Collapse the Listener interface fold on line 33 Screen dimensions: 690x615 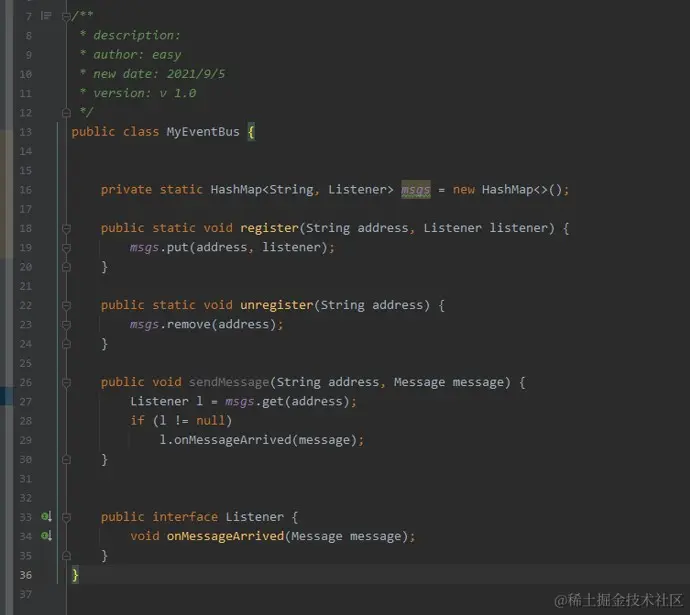(x=66, y=517)
